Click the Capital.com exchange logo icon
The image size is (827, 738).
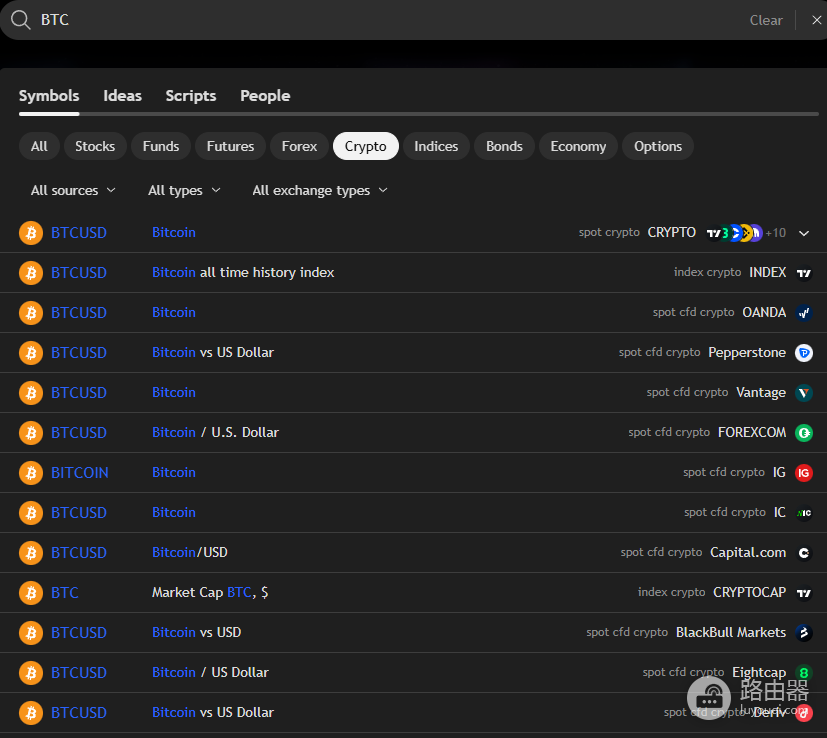point(804,553)
